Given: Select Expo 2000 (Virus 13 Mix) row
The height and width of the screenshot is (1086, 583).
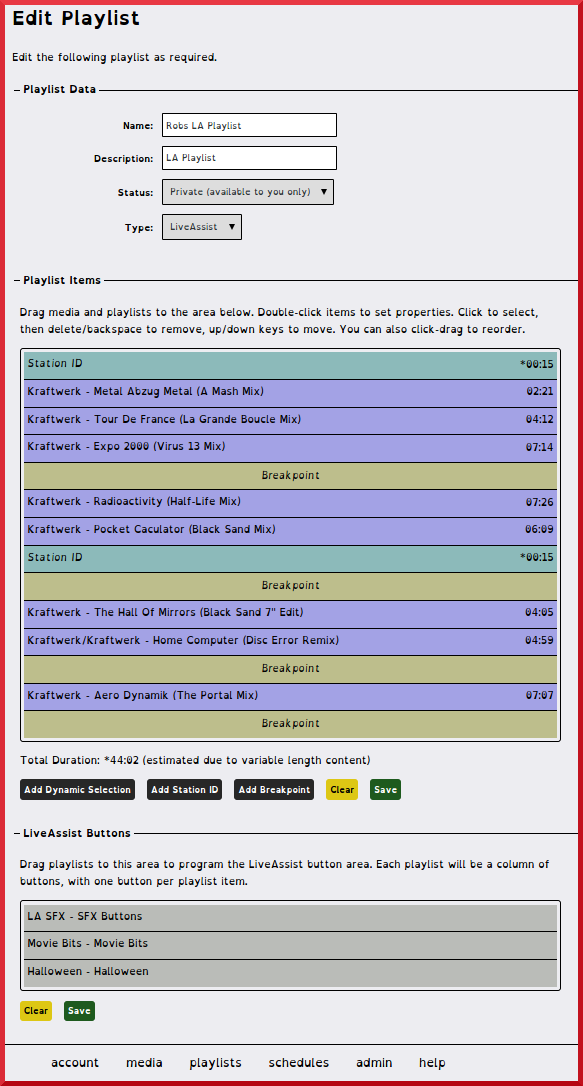Looking at the screenshot, I should [x=291, y=448].
